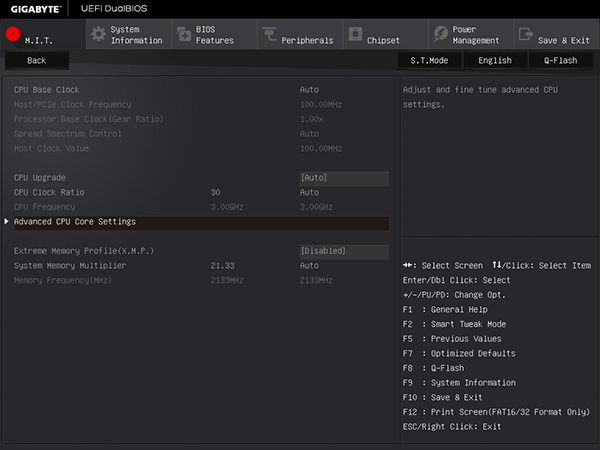
Task: Click the CPU Clock Ratio value 30
Action: click(x=215, y=192)
